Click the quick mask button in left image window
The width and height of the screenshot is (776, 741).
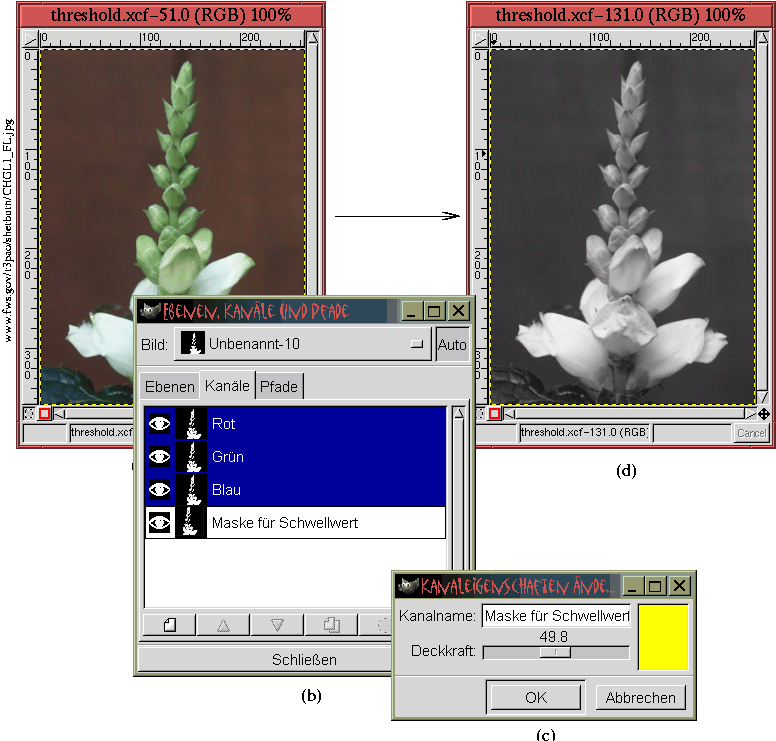coord(44,413)
